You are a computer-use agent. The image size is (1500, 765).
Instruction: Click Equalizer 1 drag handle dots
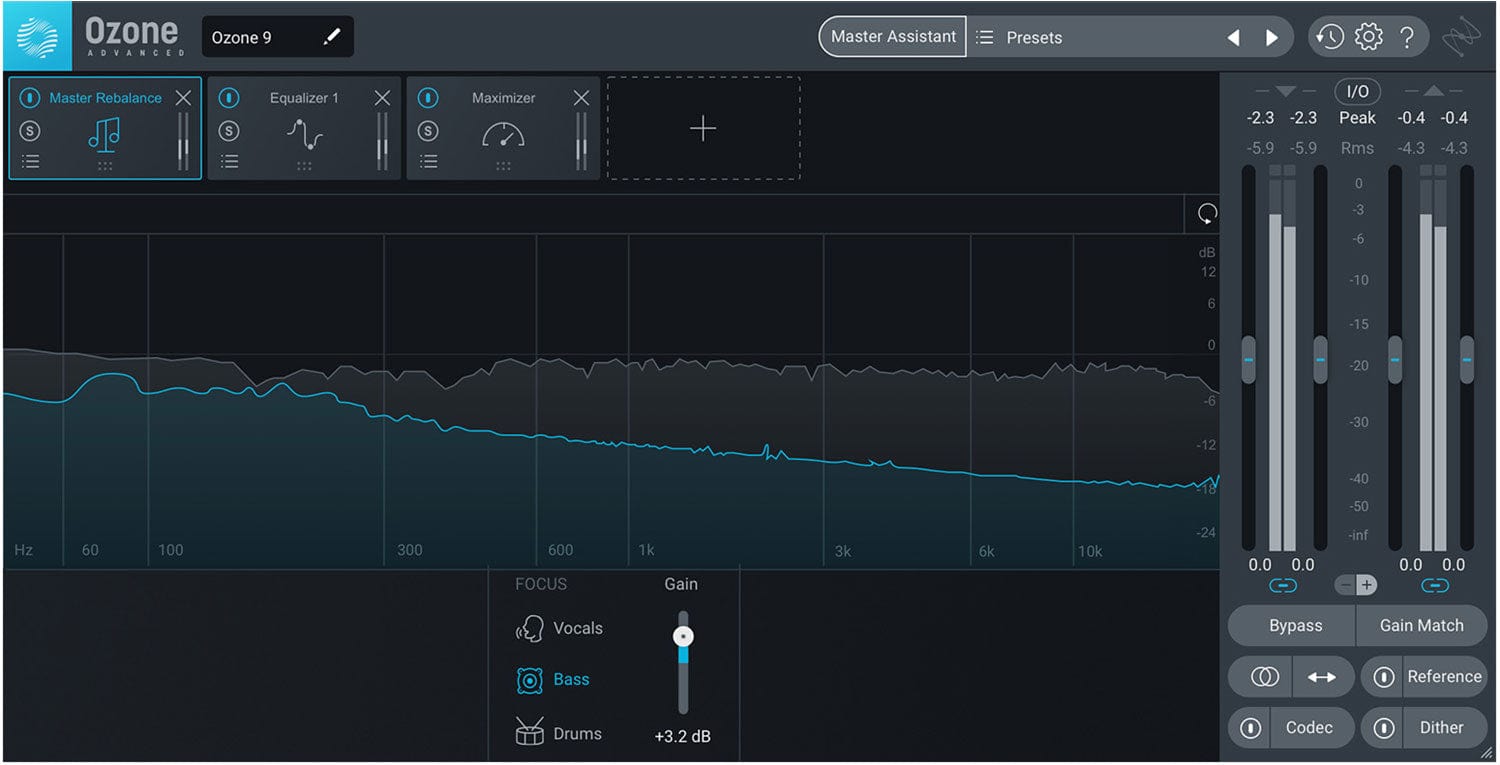pos(304,167)
